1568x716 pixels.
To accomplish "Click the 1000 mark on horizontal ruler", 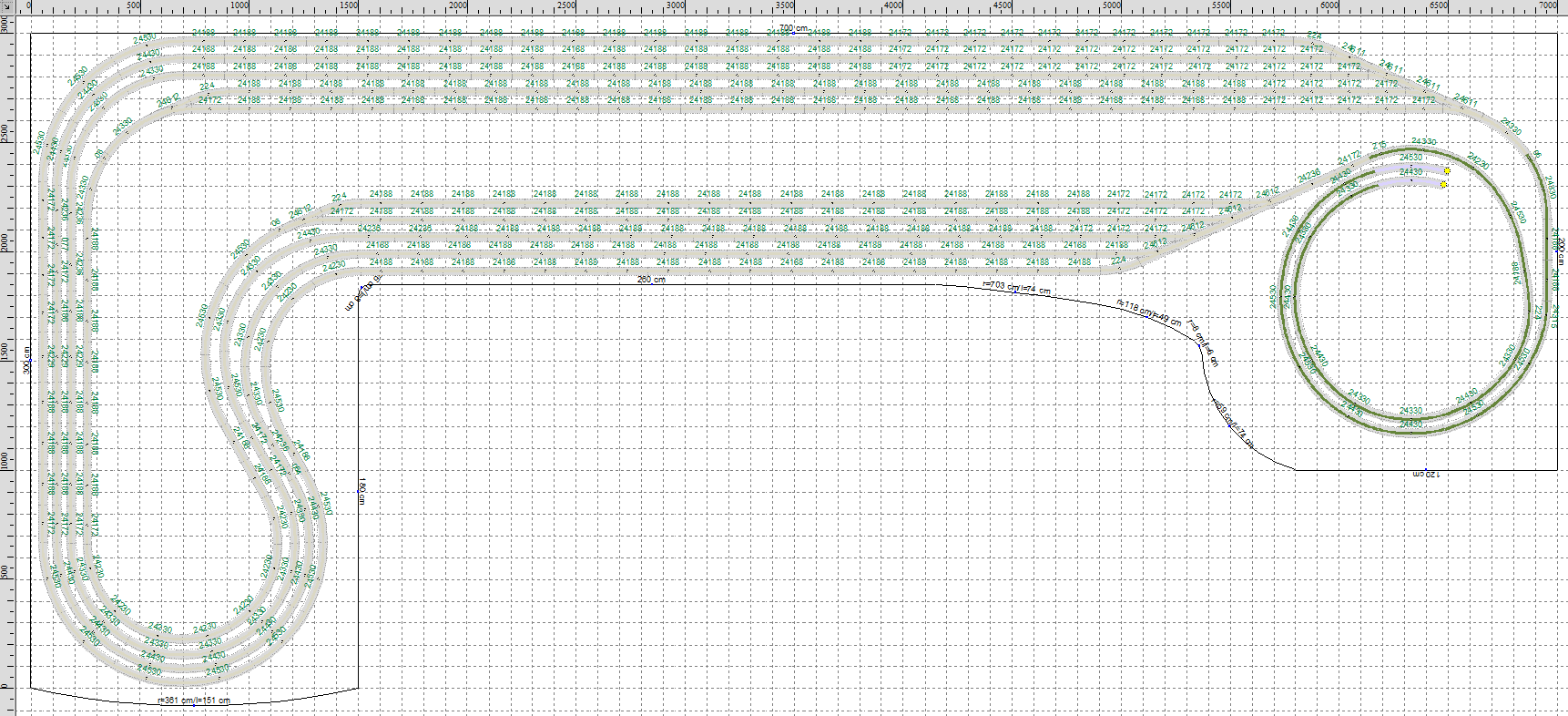I will (x=239, y=5).
